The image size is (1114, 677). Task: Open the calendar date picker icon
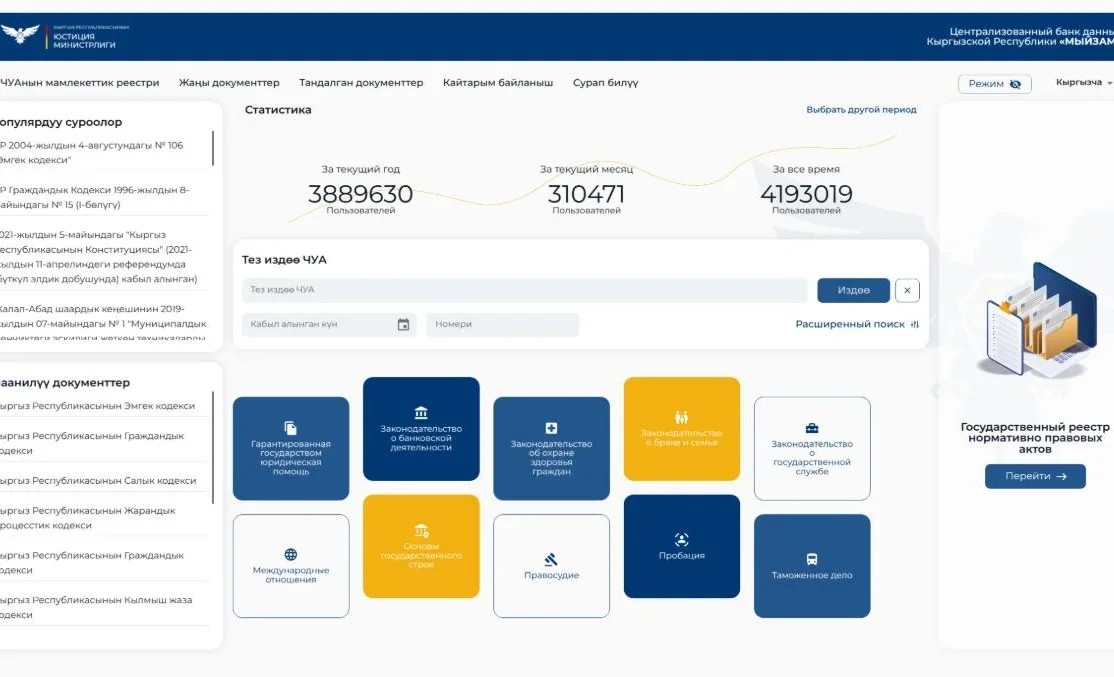coord(404,325)
